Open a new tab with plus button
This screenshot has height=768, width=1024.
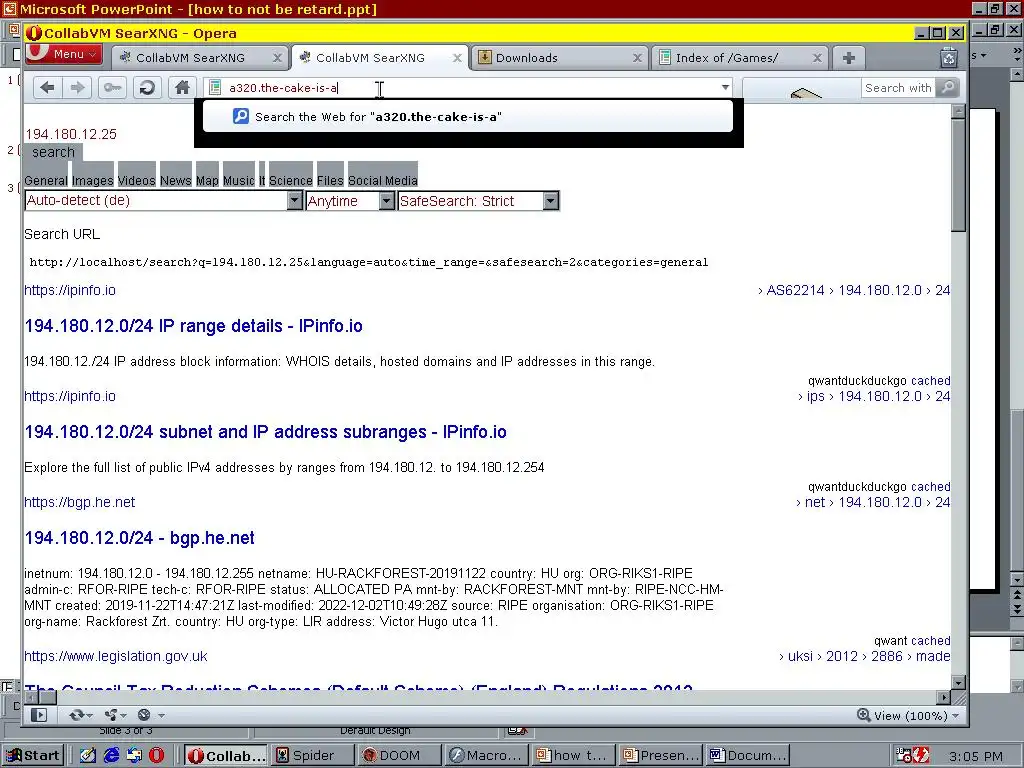848,58
